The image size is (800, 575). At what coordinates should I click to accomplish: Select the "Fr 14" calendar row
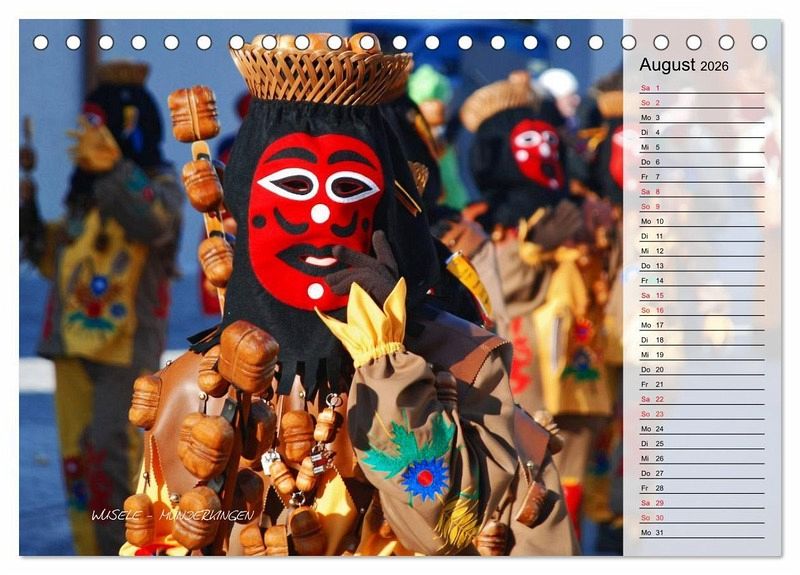(x=702, y=280)
